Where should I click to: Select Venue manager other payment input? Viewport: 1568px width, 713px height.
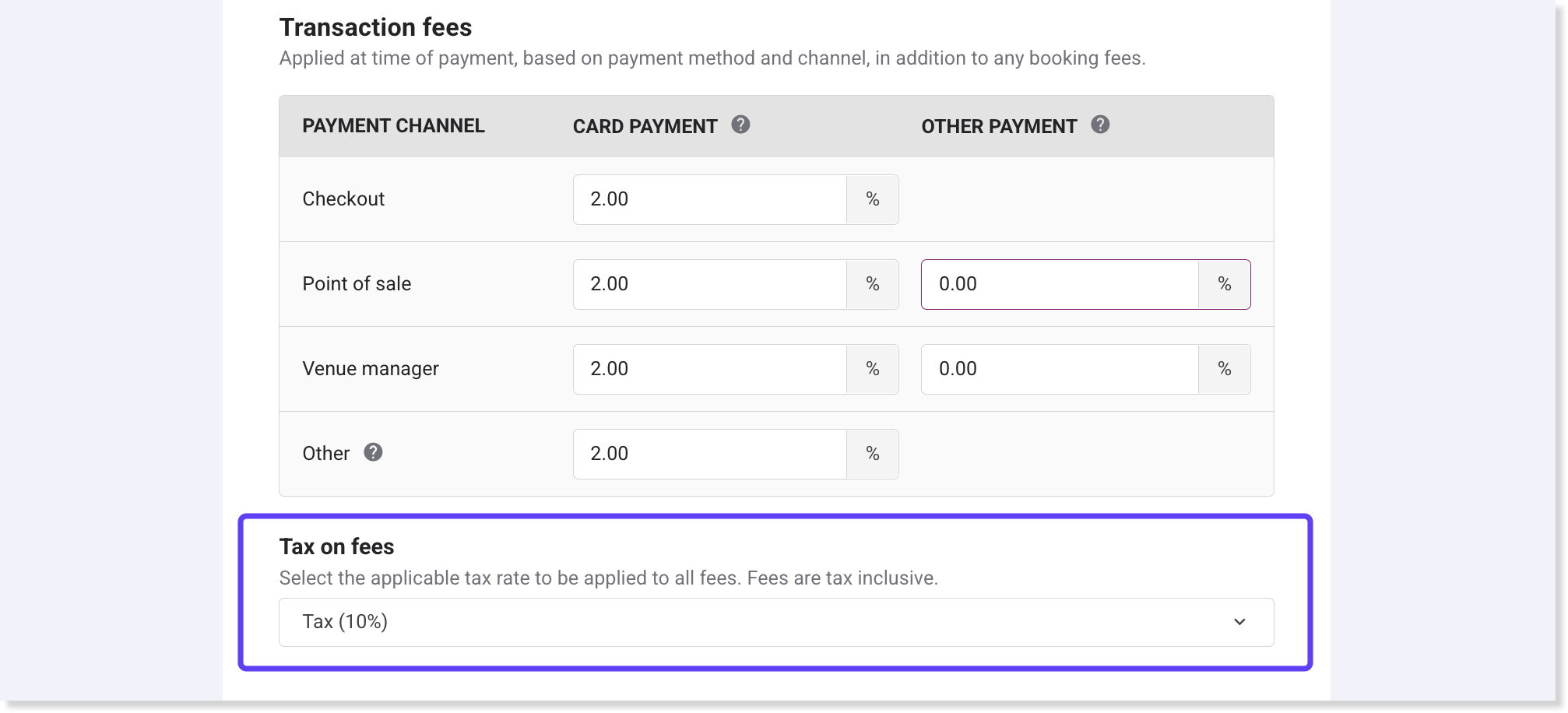tap(1059, 369)
